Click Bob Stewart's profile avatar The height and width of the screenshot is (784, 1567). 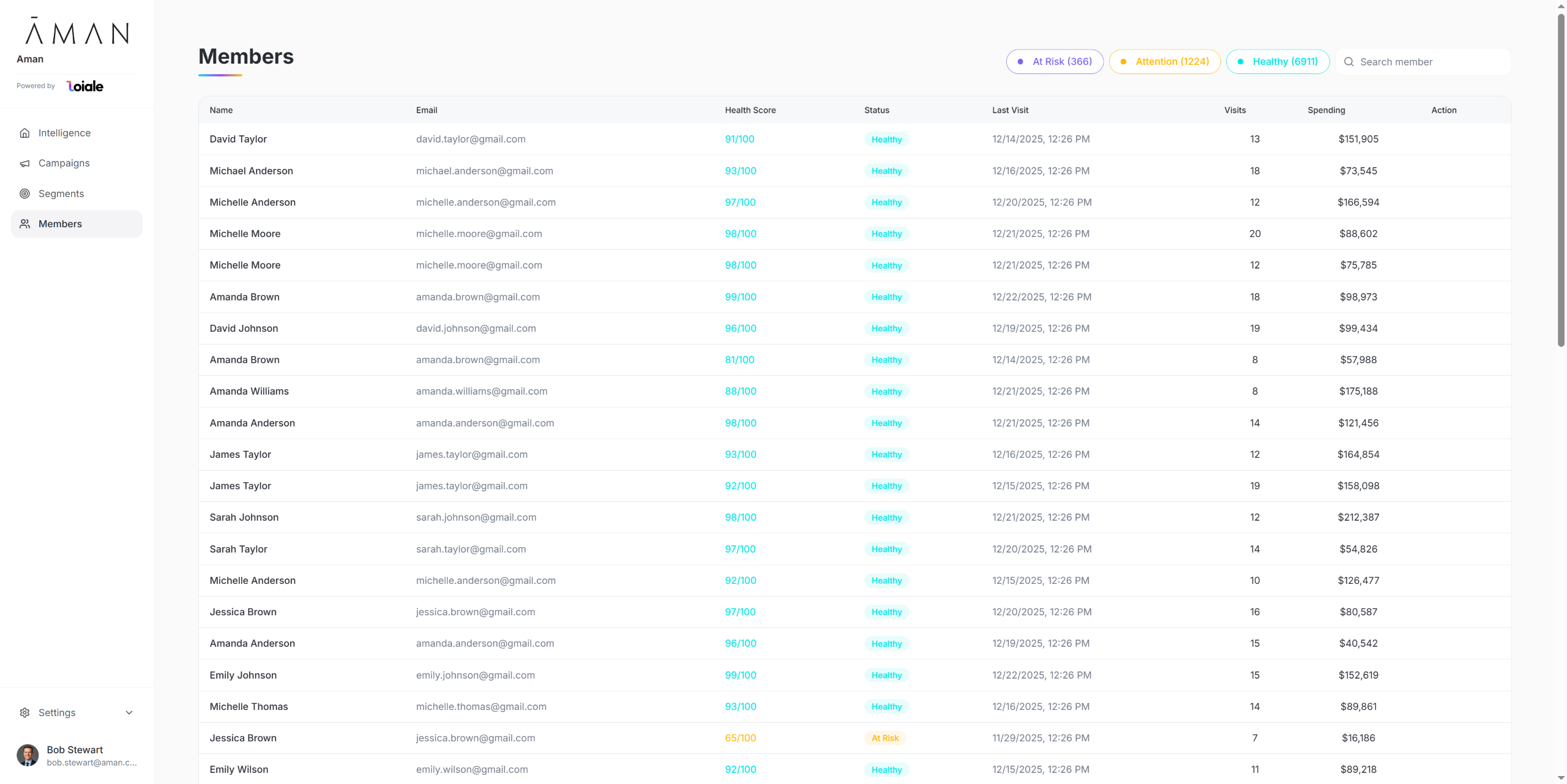pos(28,755)
